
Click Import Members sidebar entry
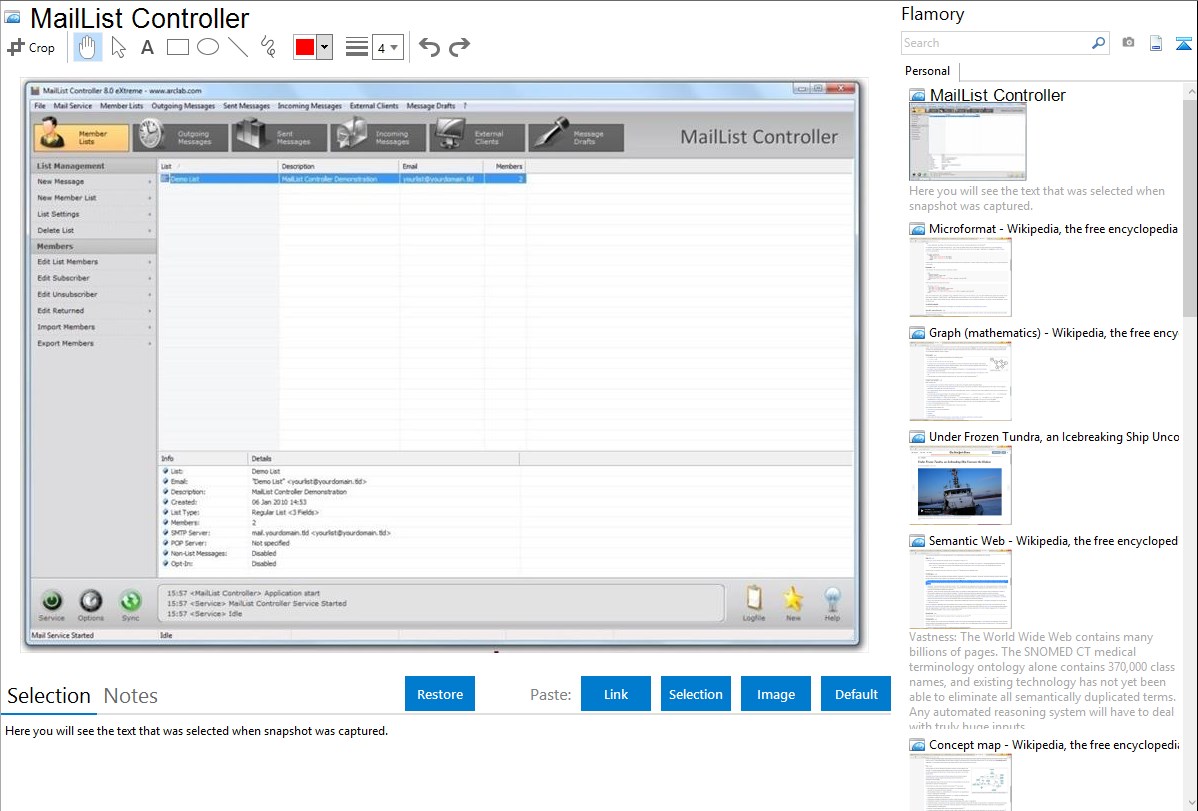[x=93, y=327]
